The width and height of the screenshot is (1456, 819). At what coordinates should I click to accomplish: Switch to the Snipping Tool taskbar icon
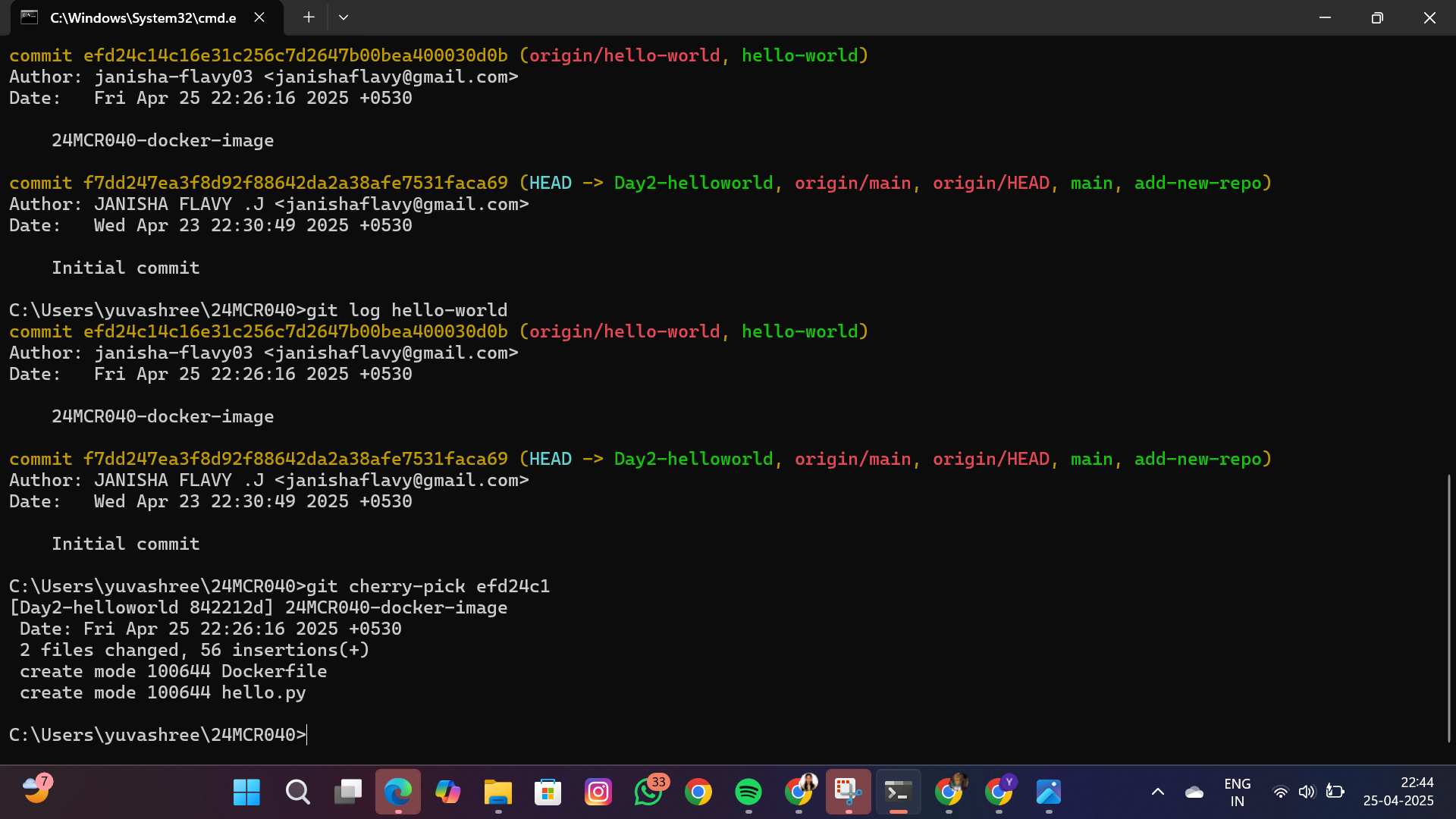click(x=848, y=792)
